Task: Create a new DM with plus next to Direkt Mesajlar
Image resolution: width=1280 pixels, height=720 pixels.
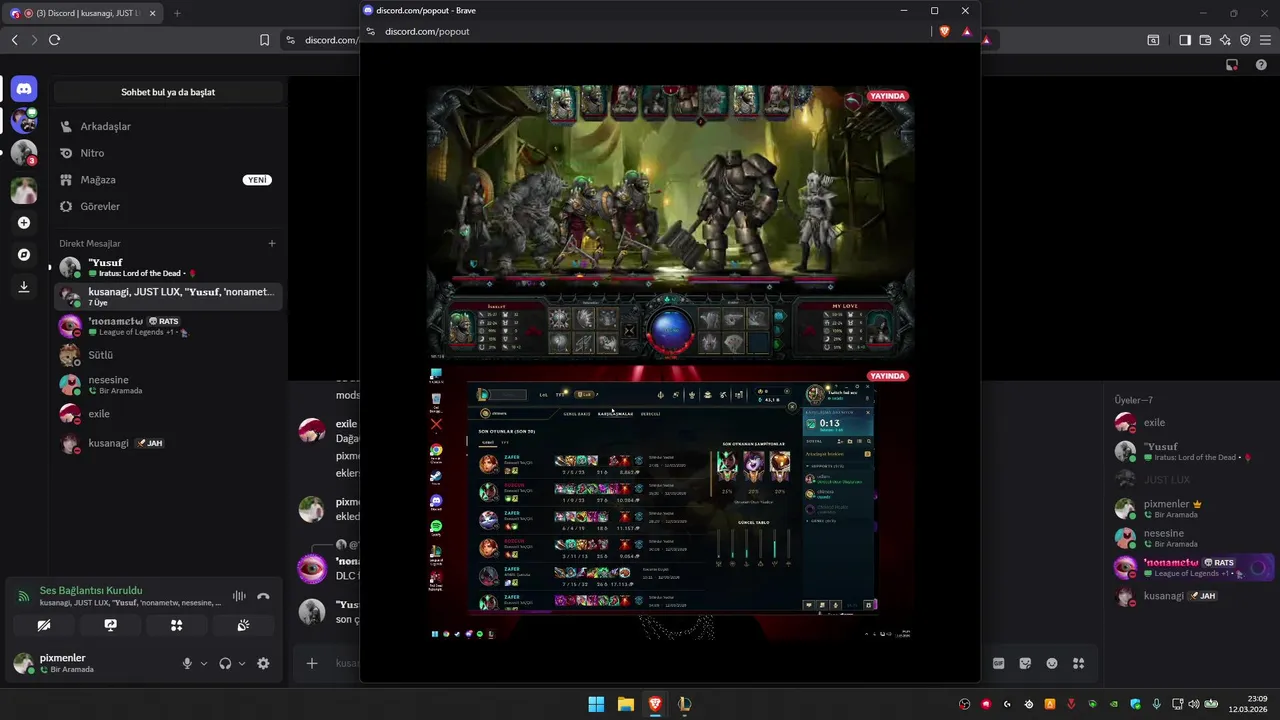Action: pos(272,243)
